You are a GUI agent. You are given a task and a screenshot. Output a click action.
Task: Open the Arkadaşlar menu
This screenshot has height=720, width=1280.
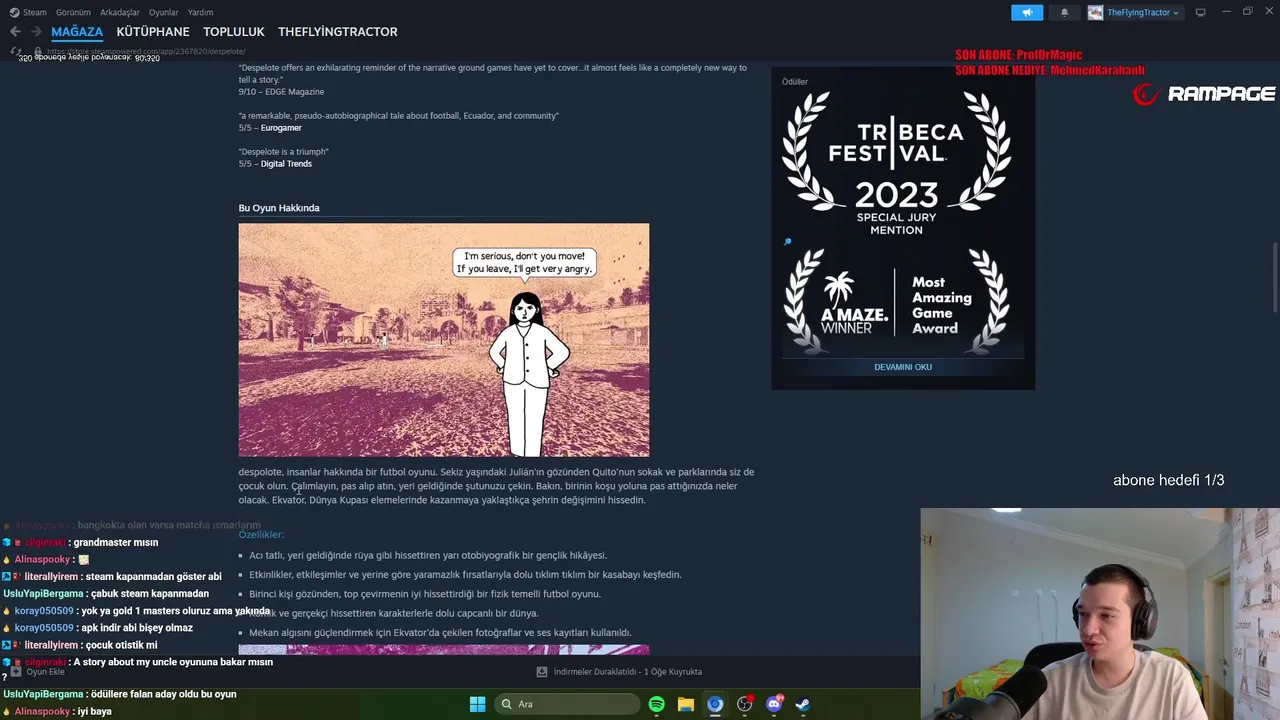[x=119, y=12]
